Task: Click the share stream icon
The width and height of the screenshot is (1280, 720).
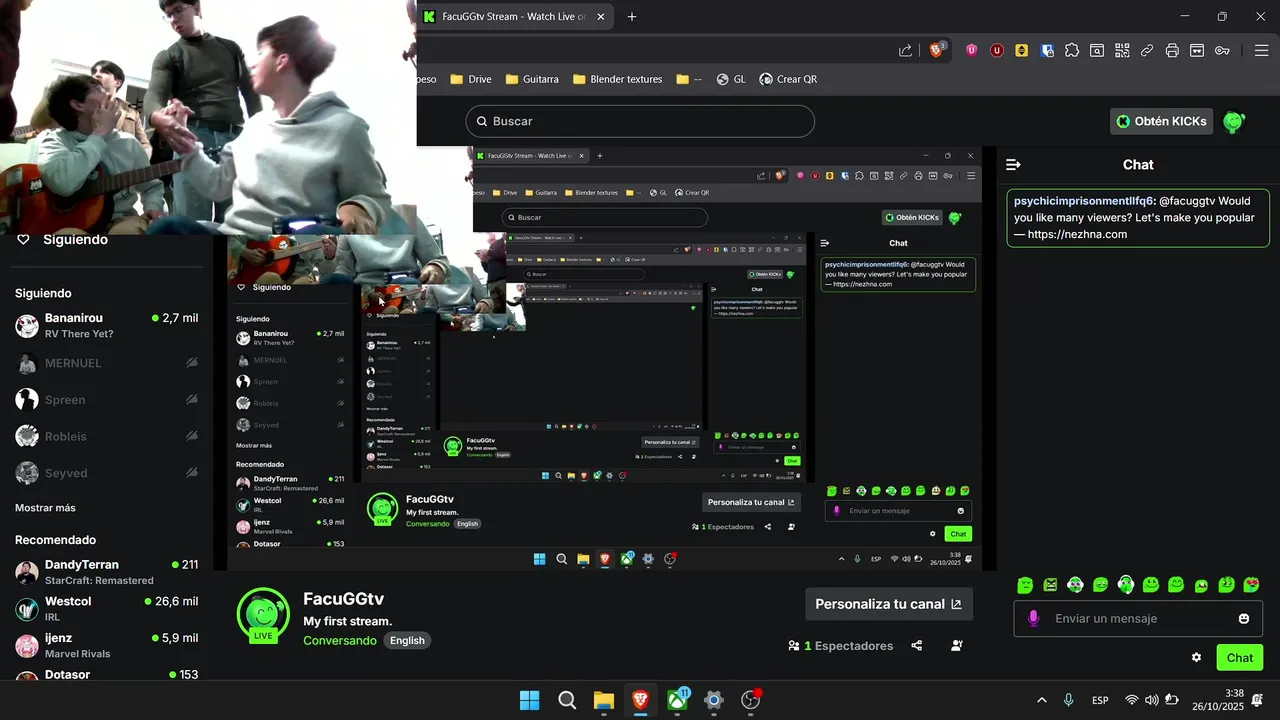Action: tap(917, 645)
